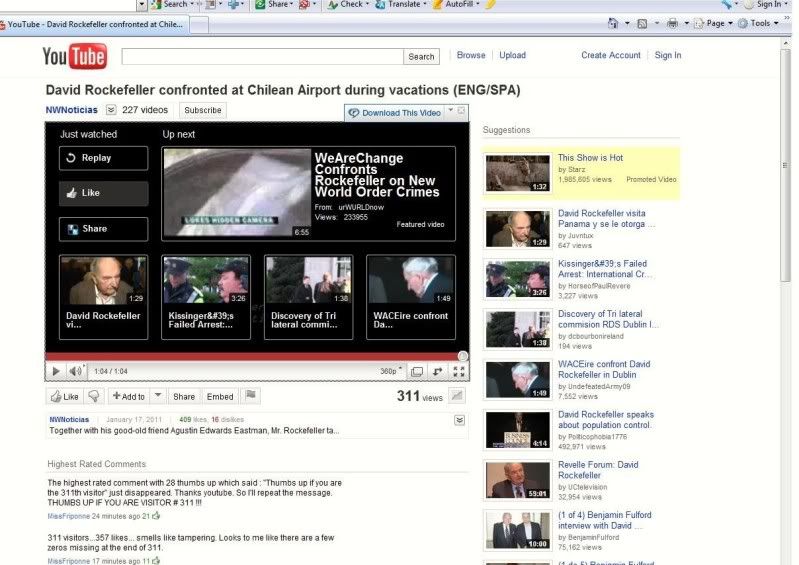Click the YouTube logo
The height and width of the screenshot is (565, 799).
(x=74, y=56)
